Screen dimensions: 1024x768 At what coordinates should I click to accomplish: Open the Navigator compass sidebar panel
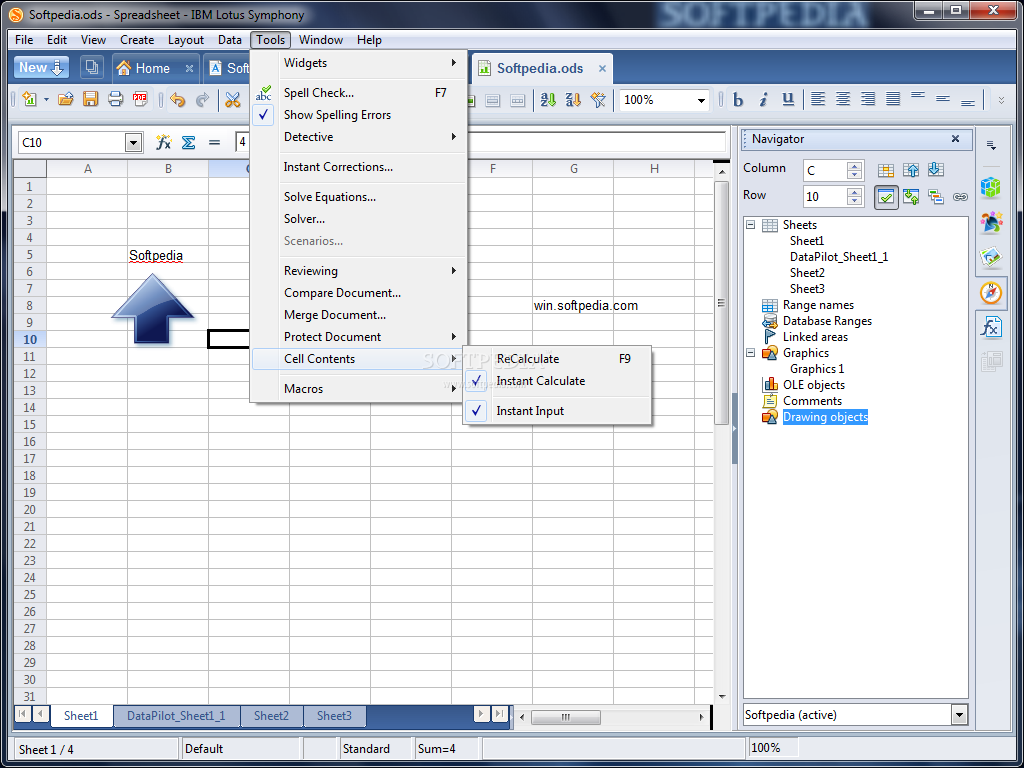pyautogui.click(x=991, y=293)
